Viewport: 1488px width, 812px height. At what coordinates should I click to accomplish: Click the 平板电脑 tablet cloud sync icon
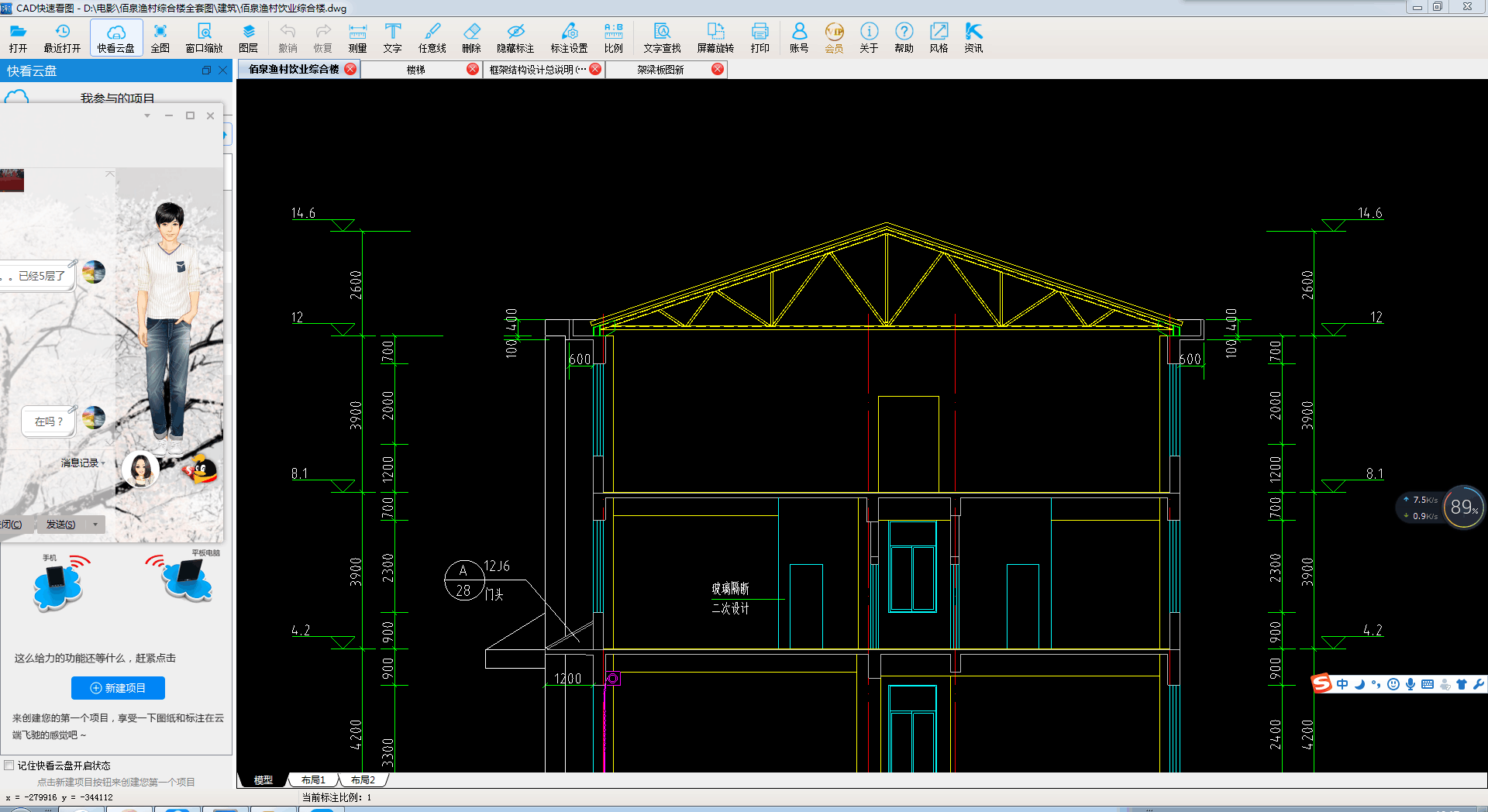pos(183,577)
